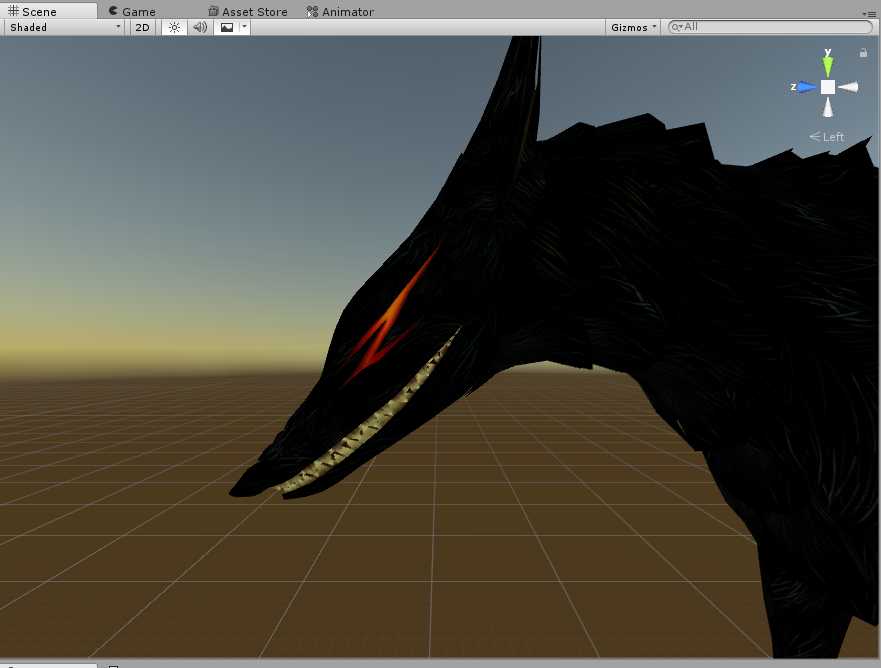Click the Left view projection label
The height and width of the screenshot is (668, 881).
(828, 137)
